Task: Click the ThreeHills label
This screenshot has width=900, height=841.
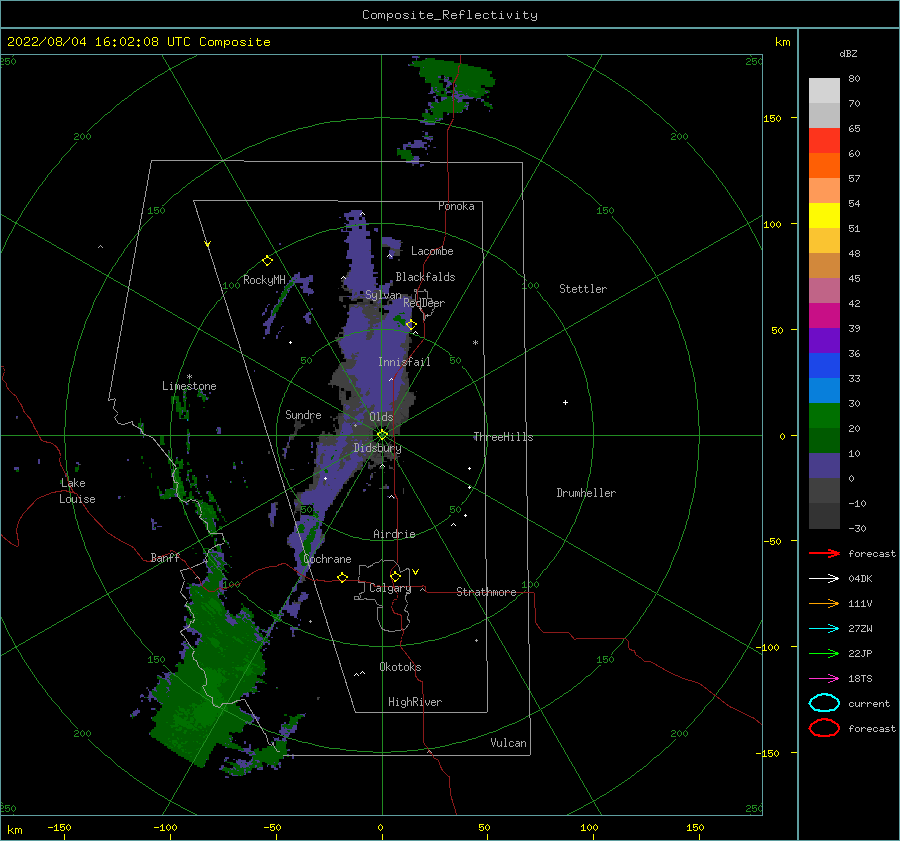Action: (503, 437)
